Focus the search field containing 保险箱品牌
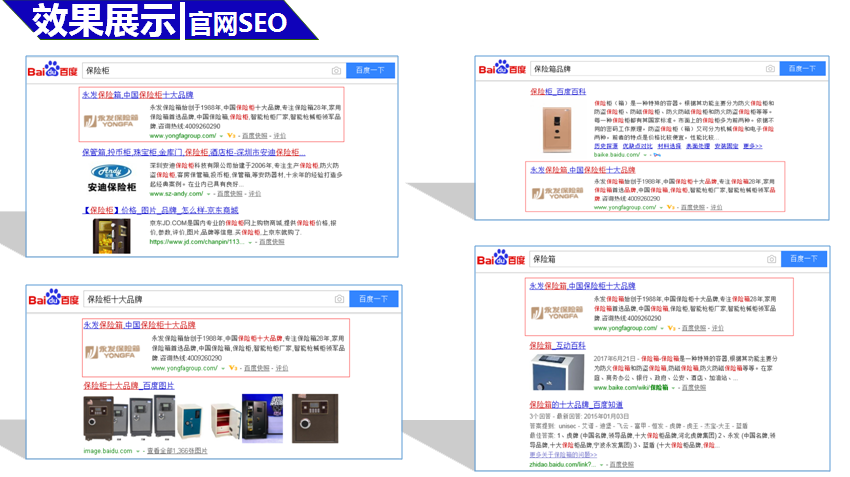This screenshot has width=850, height=477. point(654,69)
